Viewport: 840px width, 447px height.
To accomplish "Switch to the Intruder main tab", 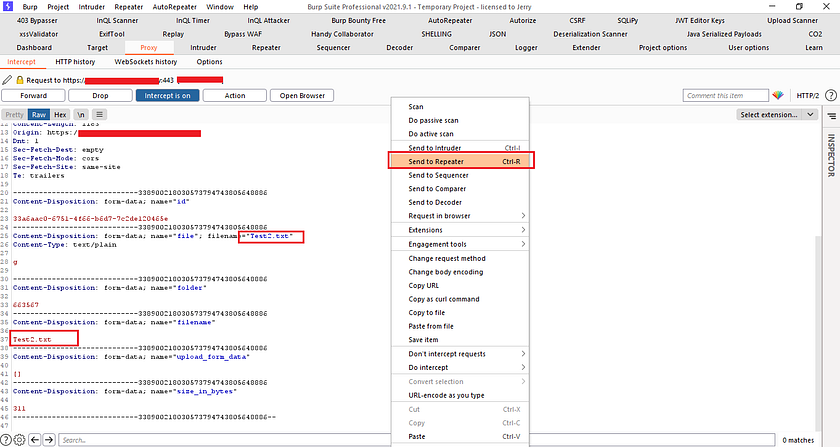I will click(x=204, y=48).
